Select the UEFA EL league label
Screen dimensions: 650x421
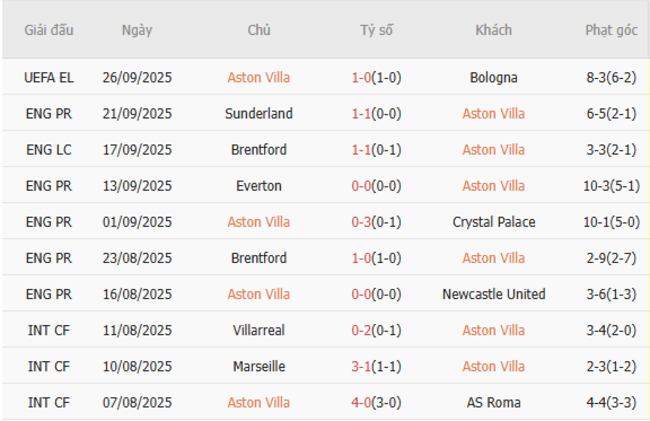[49, 77]
